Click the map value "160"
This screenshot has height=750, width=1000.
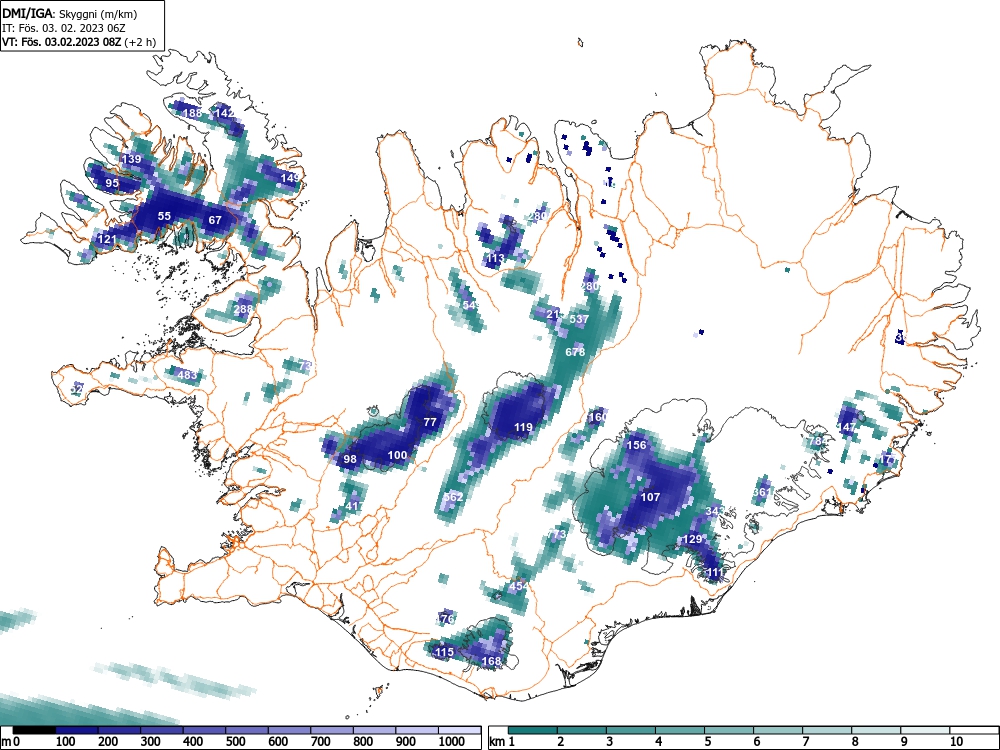[598, 417]
